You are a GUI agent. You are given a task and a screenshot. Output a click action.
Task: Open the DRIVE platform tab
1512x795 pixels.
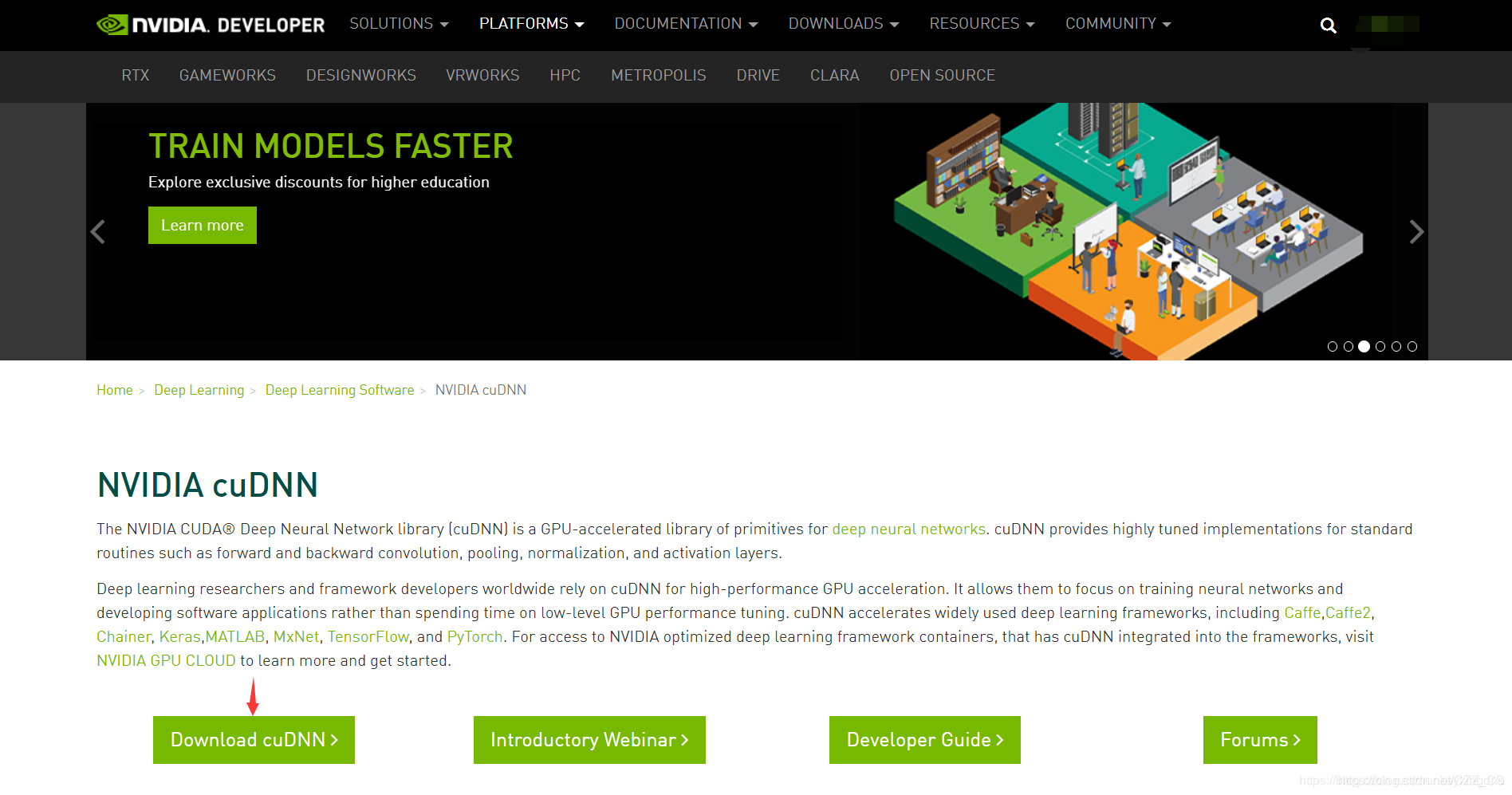(758, 75)
